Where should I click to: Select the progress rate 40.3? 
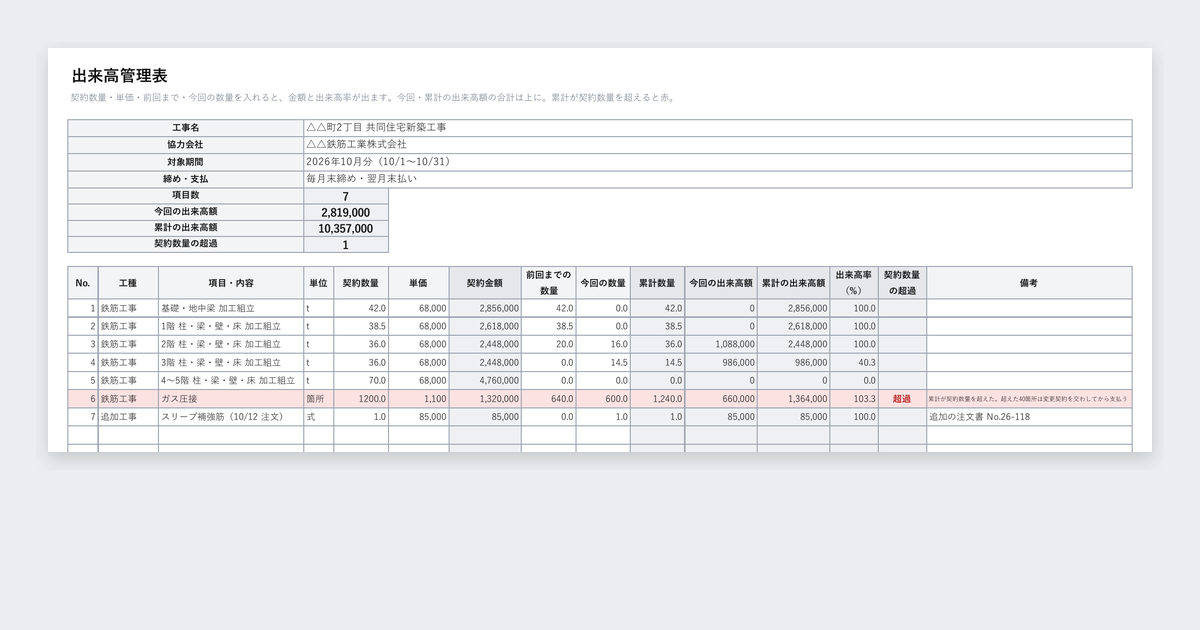pos(854,363)
